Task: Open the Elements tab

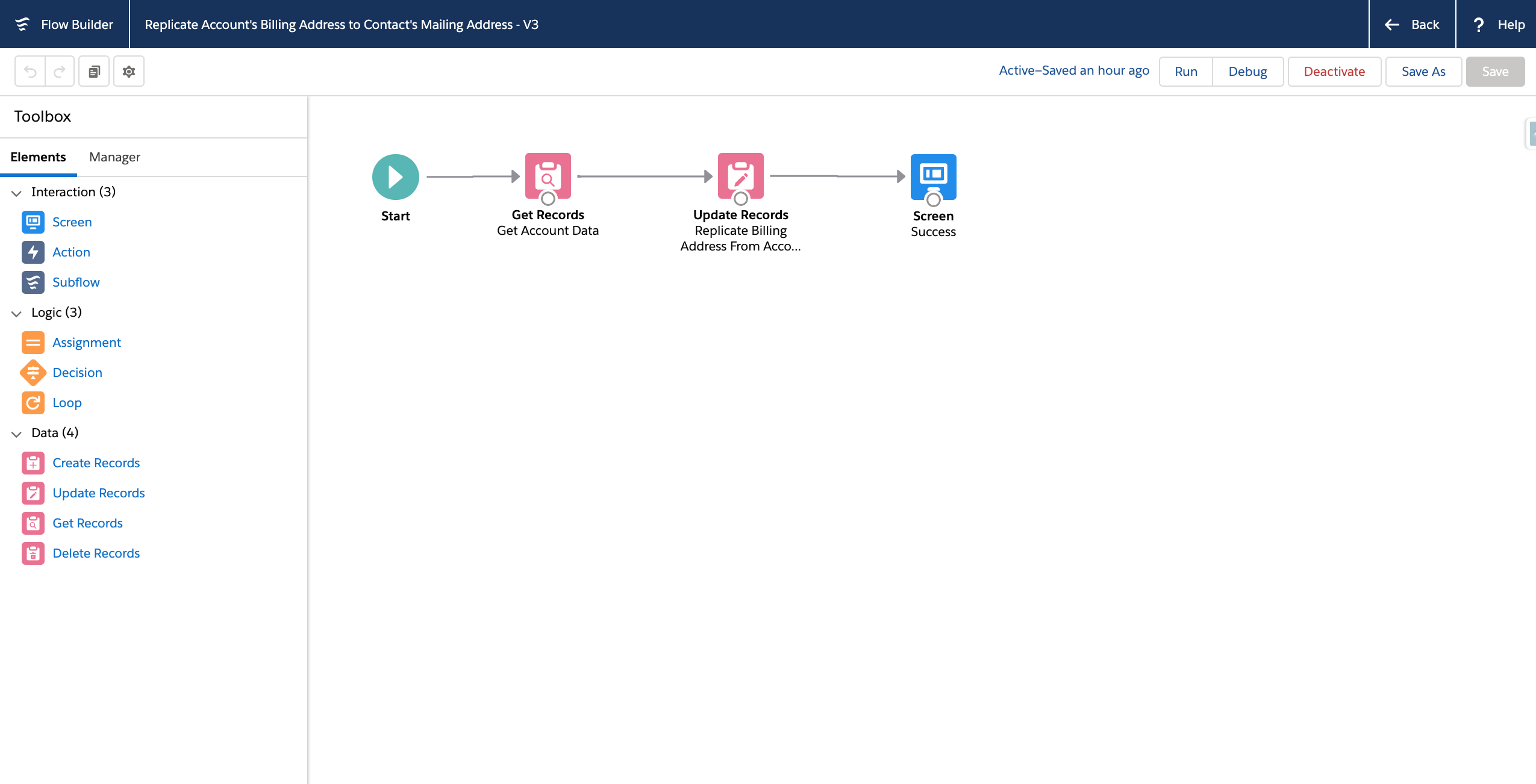Action: point(38,157)
